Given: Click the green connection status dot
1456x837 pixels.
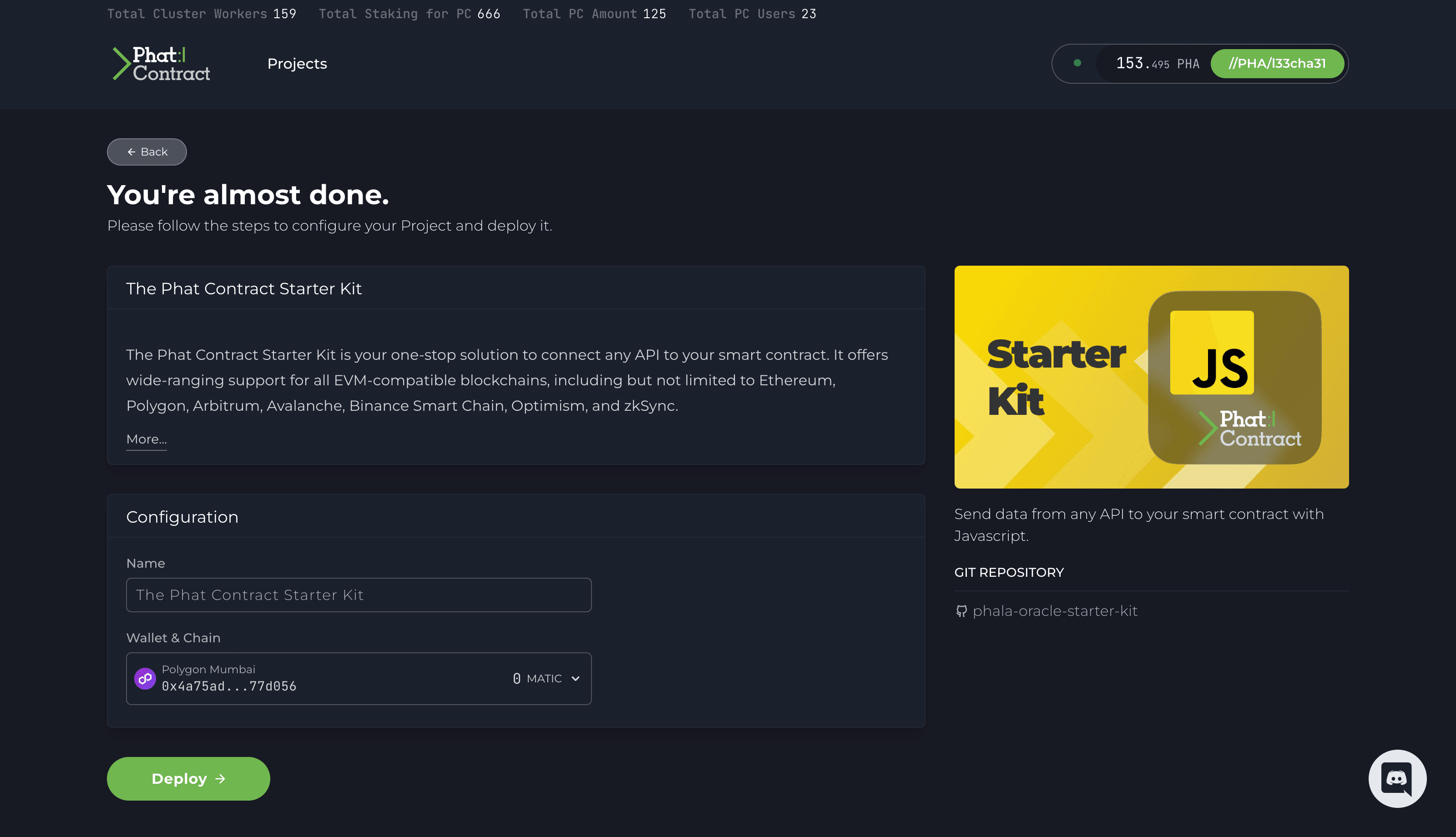Looking at the screenshot, I should click(1077, 63).
